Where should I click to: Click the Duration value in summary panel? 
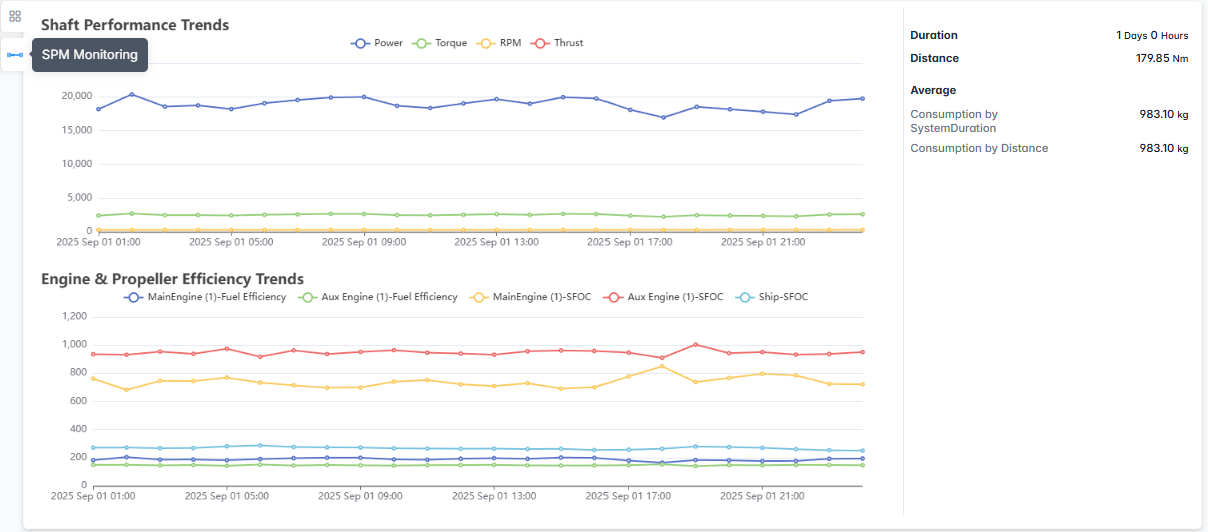(x=1152, y=35)
